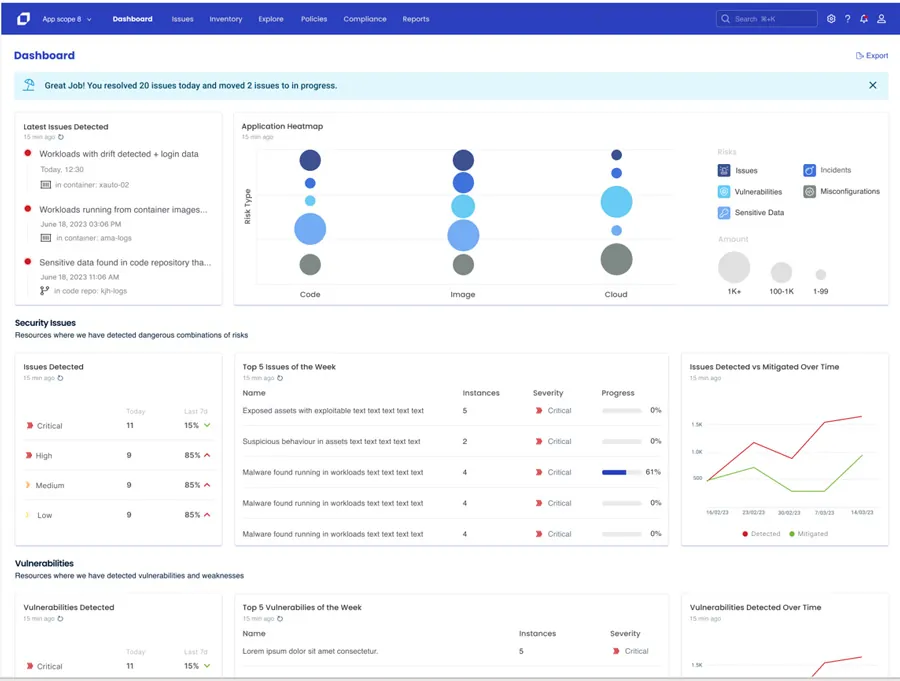Open settings gear icon in top bar
This screenshot has height=681, width=900.
click(x=831, y=19)
